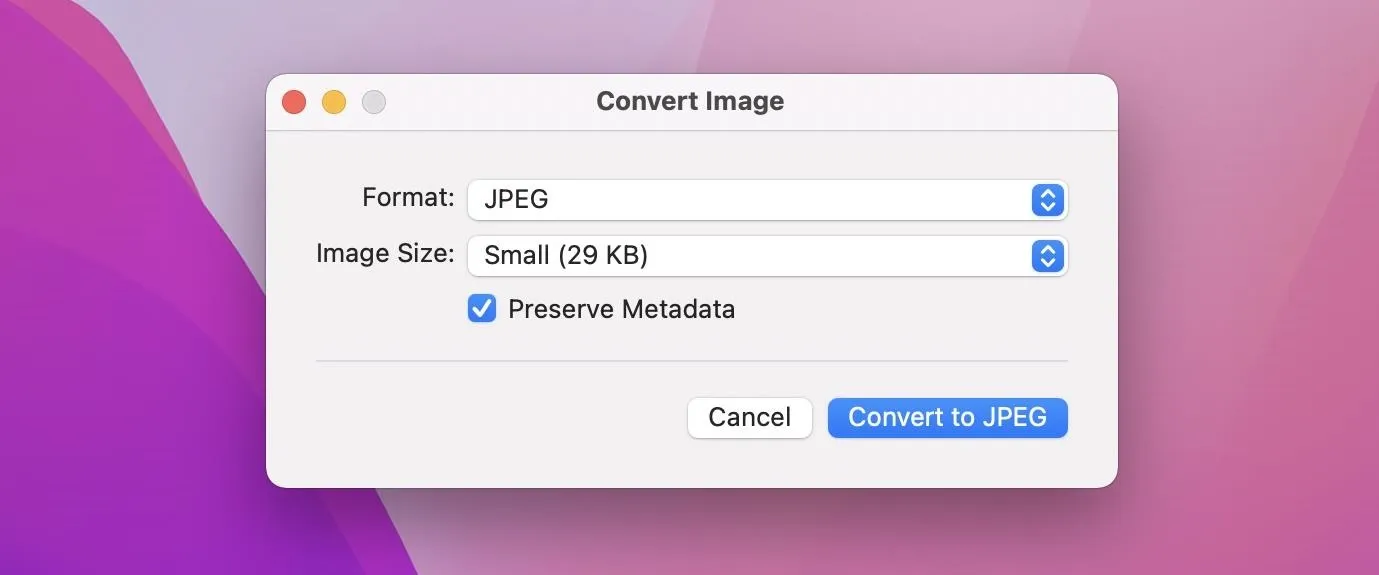Click the horizontal separator line above the buttons

692,361
